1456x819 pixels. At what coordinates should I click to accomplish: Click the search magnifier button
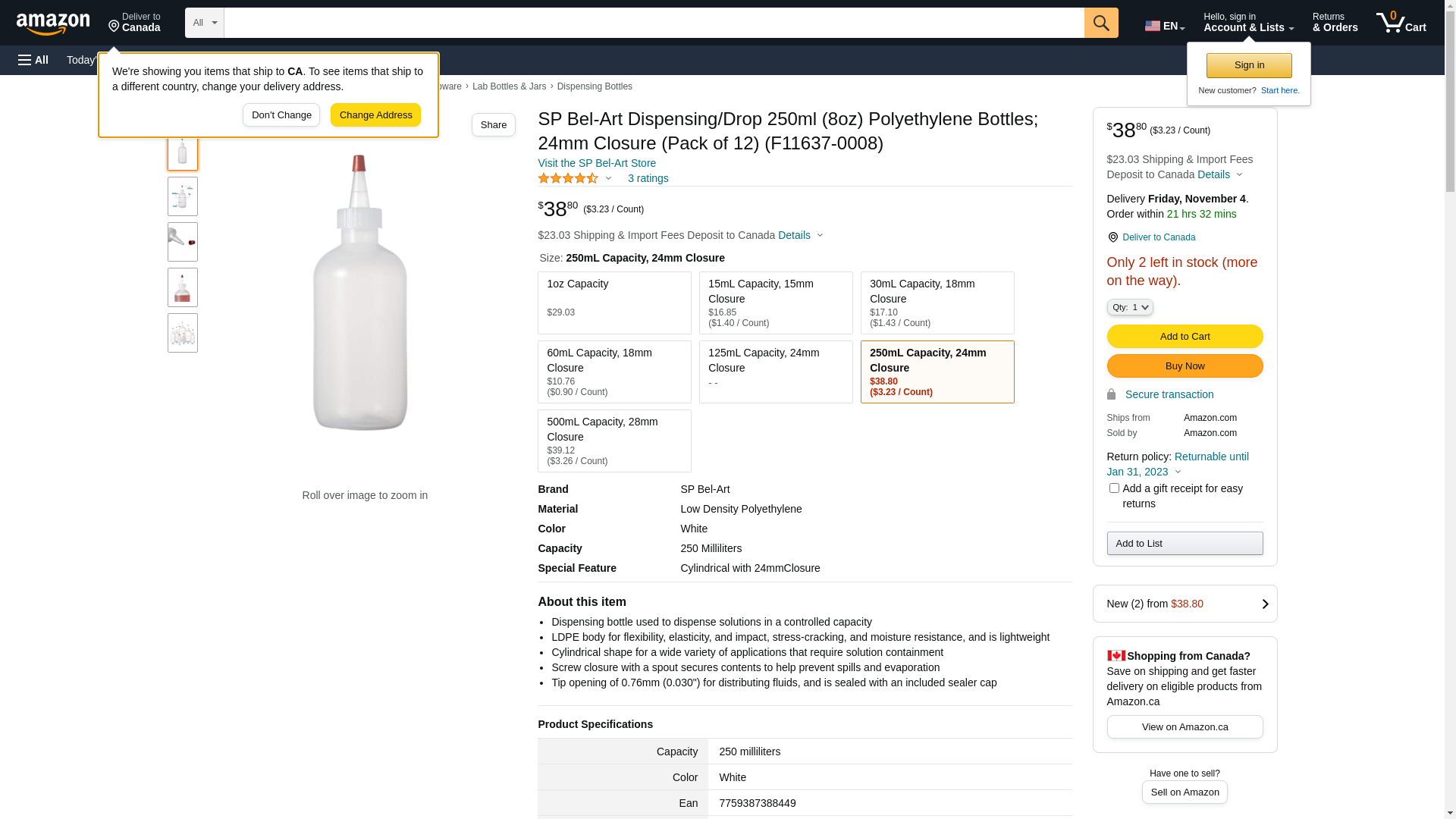[1101, 23]
